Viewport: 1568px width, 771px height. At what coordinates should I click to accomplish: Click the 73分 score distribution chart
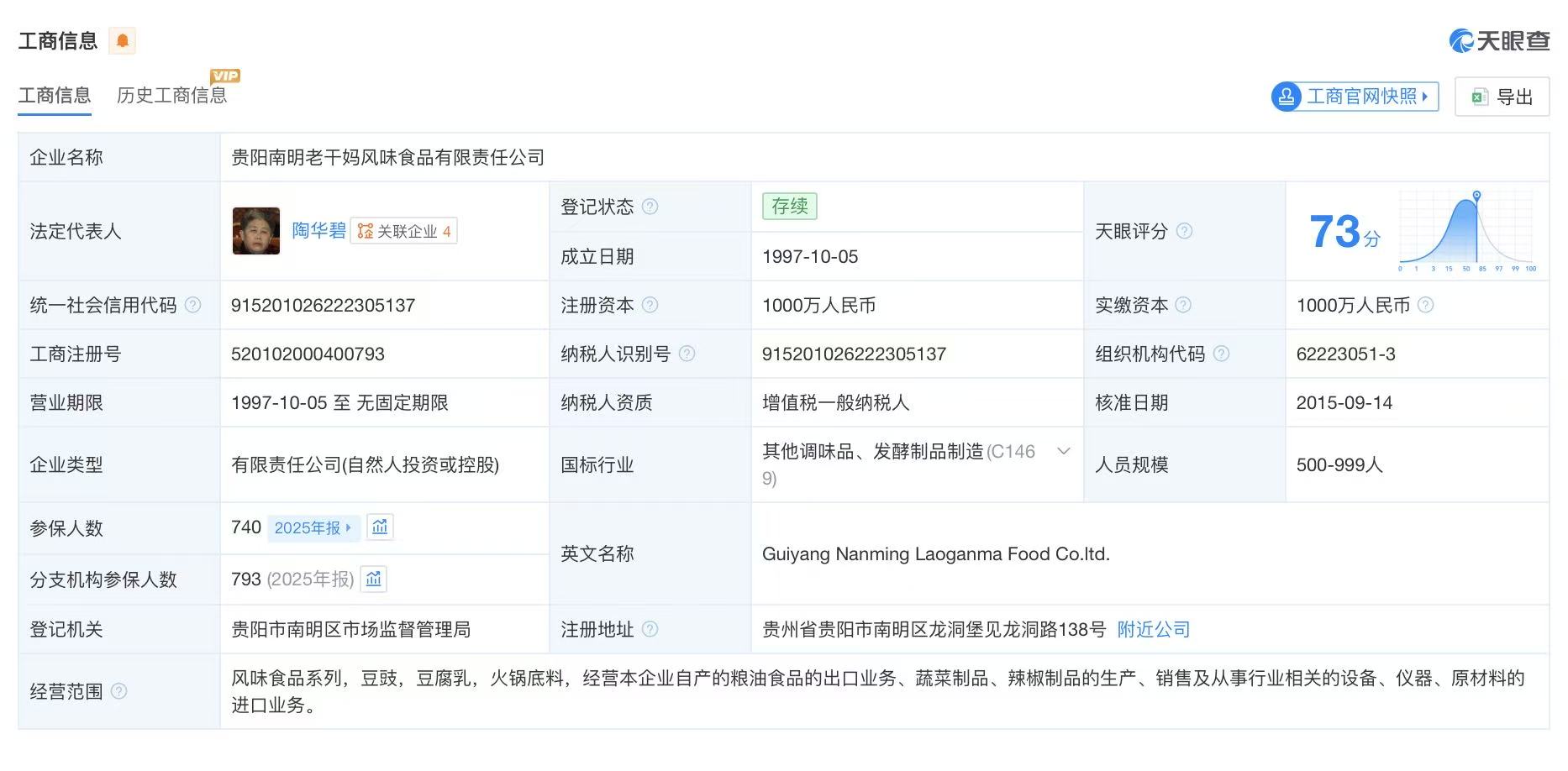pos(1467,231)
